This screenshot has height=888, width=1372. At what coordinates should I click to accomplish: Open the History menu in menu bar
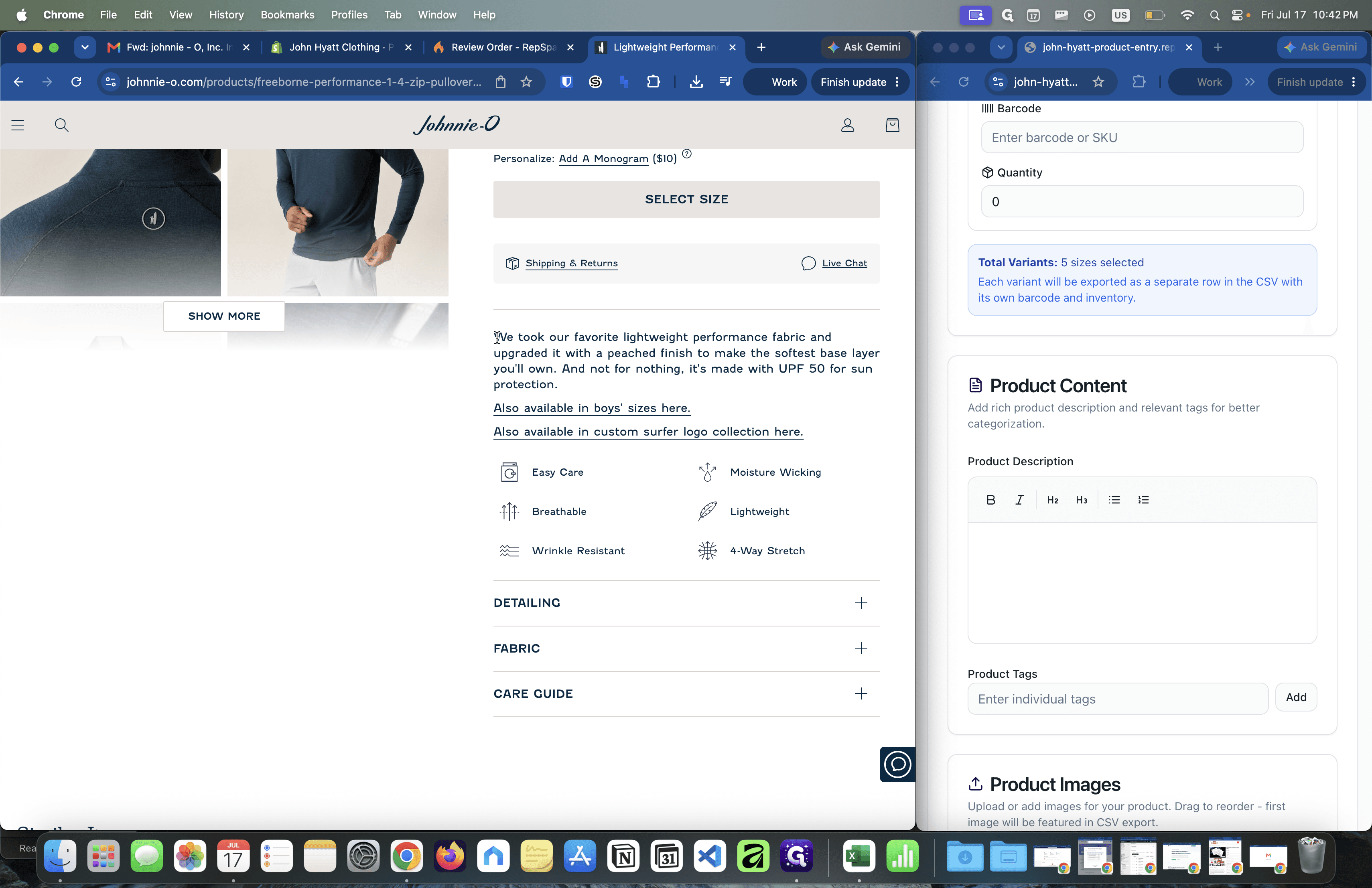[x=226, y=15]
